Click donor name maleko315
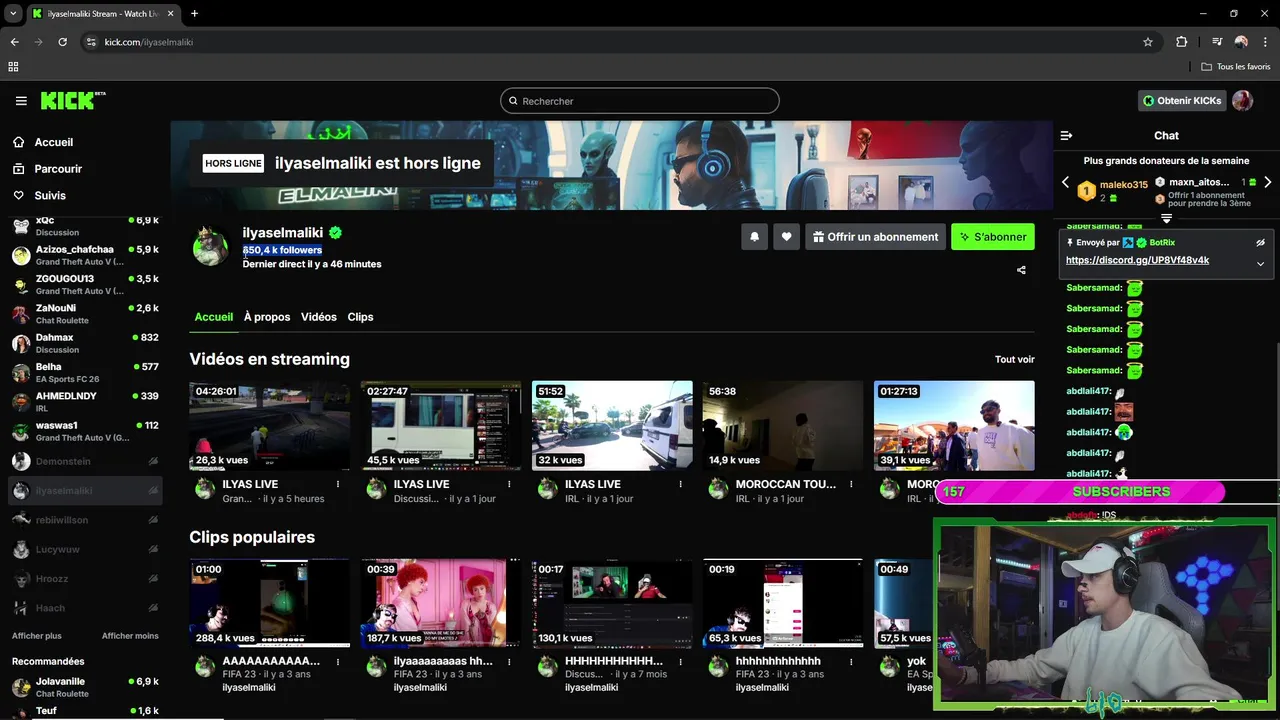The image size is (1280, 720). (1124, 185)
